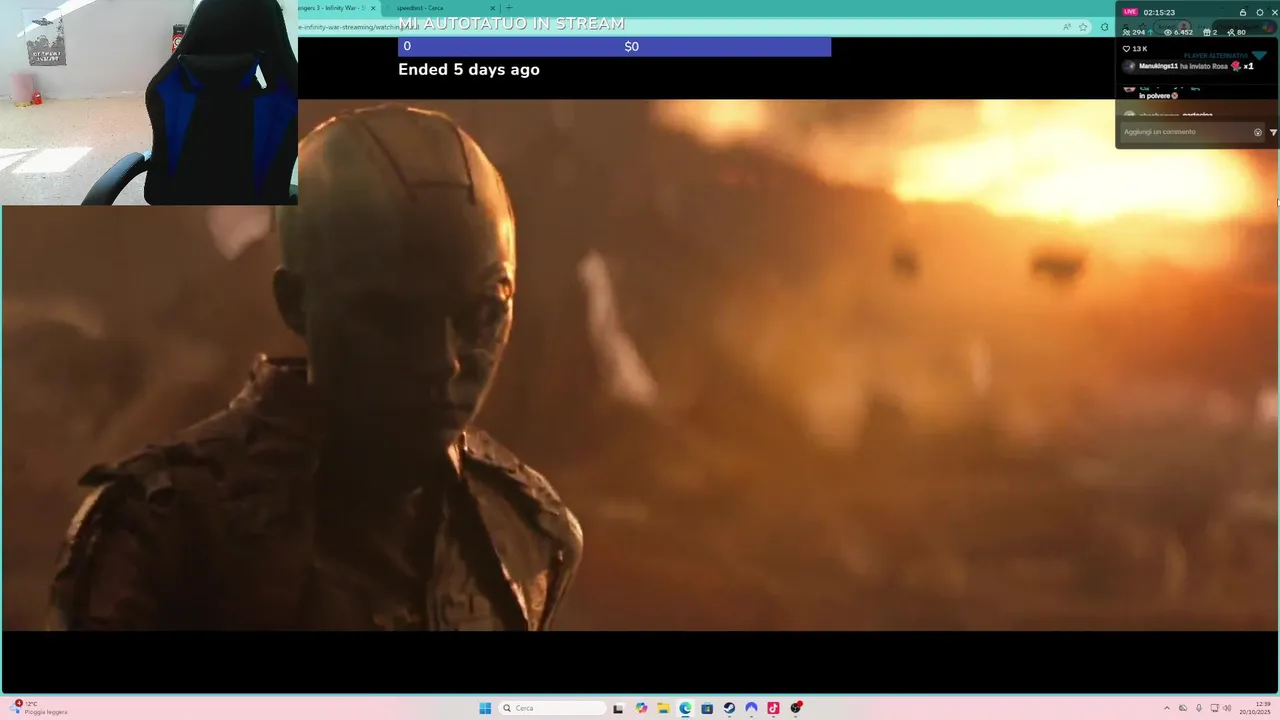The width and height of the screenshot is (1280, 720).
Task: Click the movie video player
Action: pyautogui.click(x=640, y=365)
